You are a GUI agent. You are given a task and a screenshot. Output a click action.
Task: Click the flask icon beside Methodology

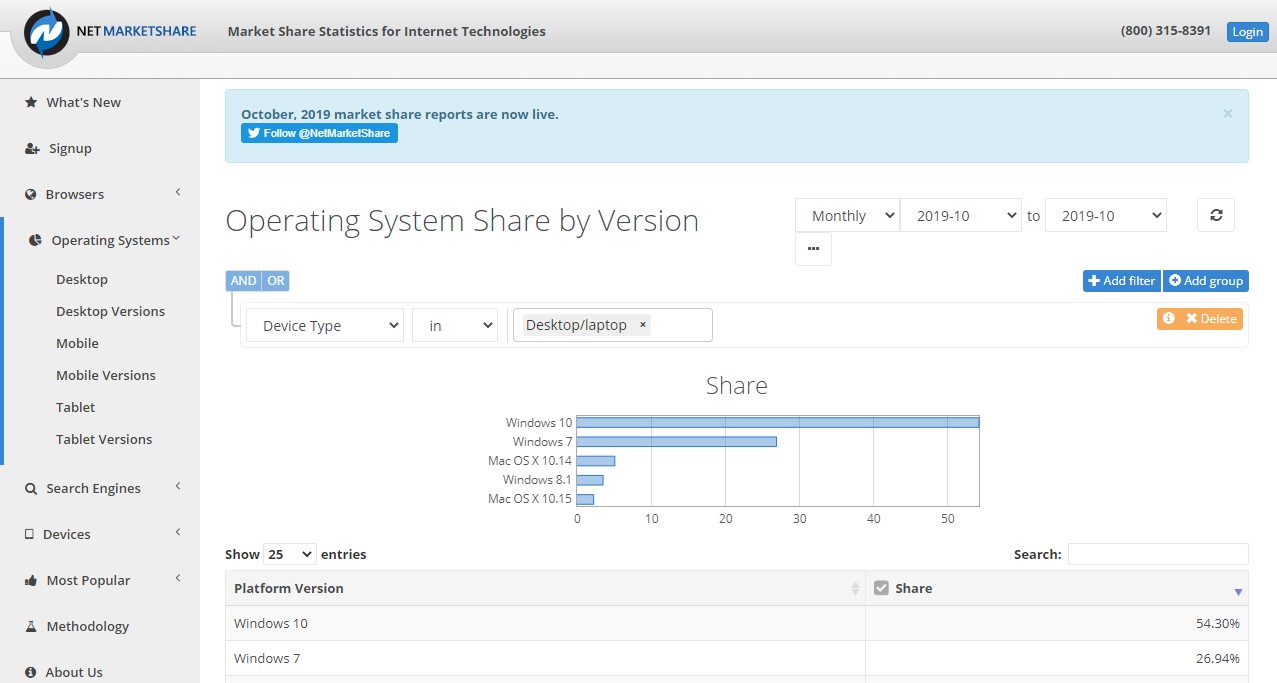[31, 626]
